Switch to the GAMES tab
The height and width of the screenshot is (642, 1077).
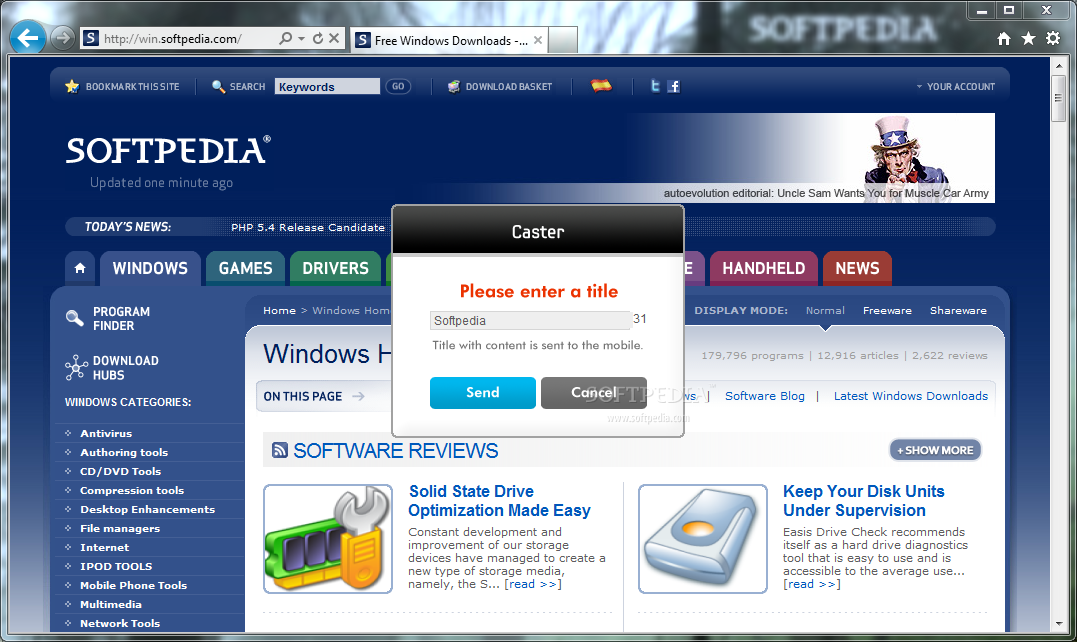[x=245, y=268]
